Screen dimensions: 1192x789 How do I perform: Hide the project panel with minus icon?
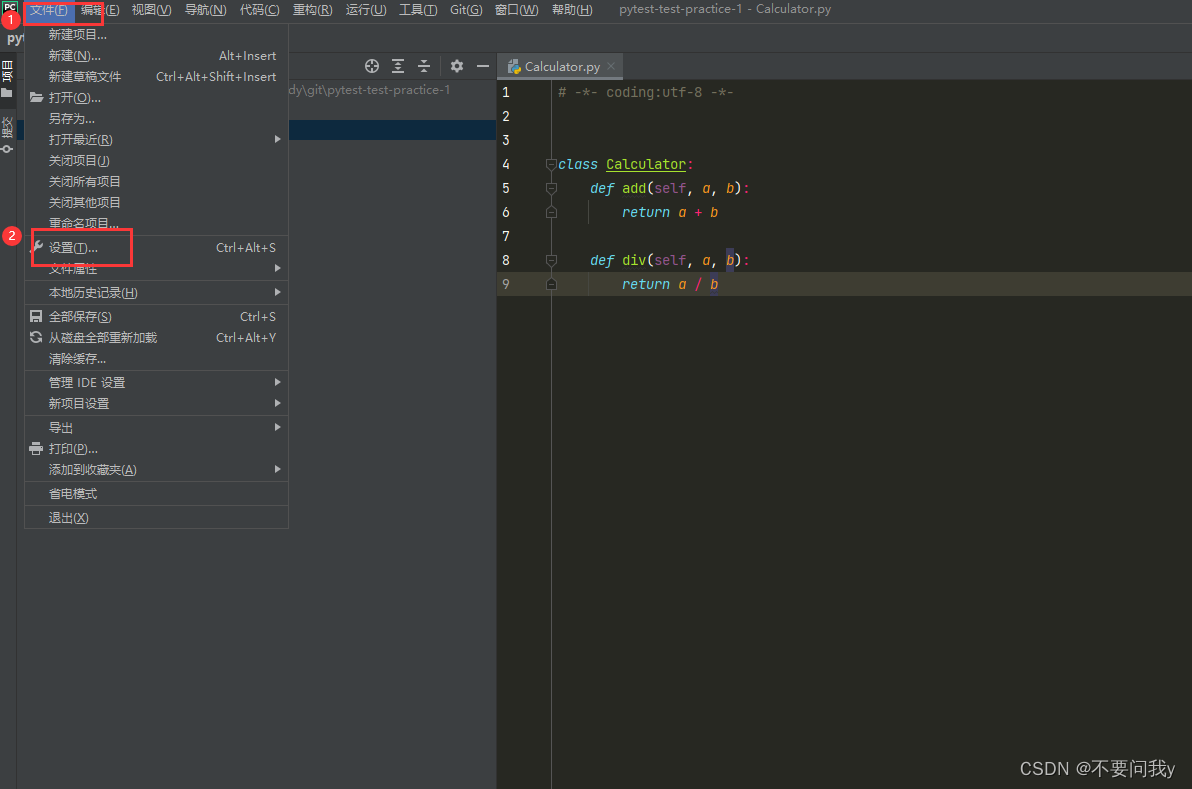(483, 66)
